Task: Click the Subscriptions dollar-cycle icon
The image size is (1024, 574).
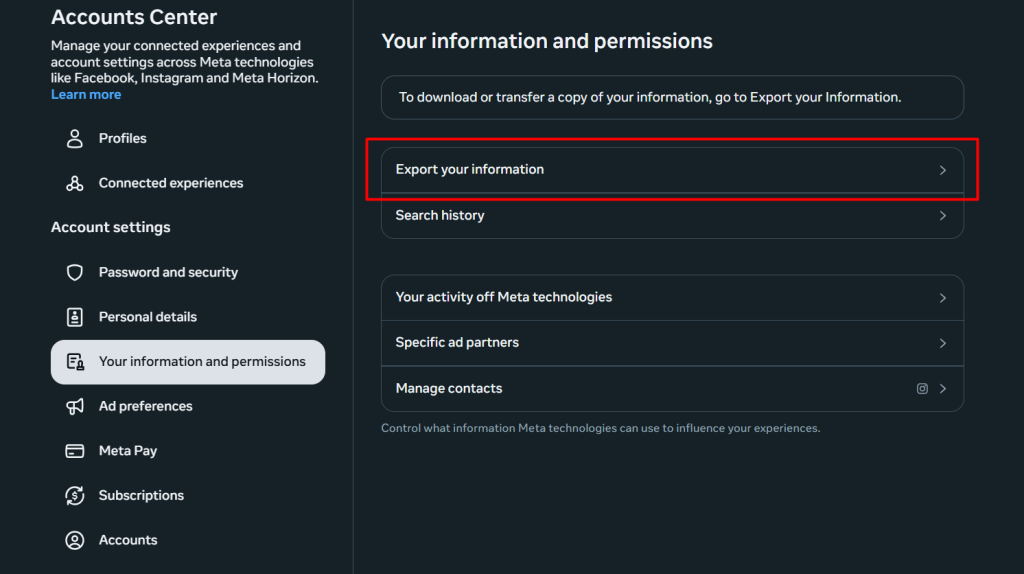Action: click(75, 496)
